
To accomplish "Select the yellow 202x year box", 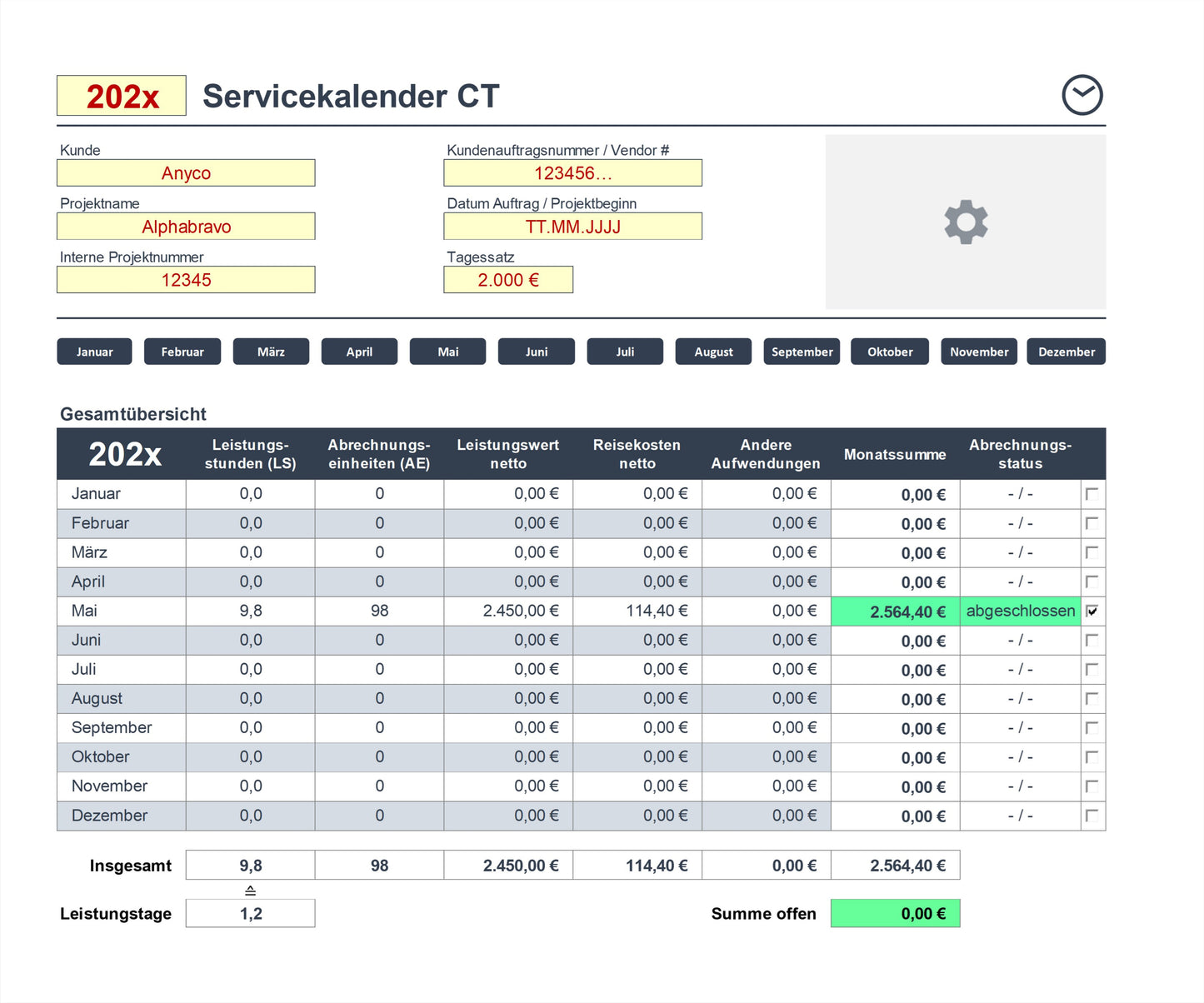I will [x=122, y=96].
